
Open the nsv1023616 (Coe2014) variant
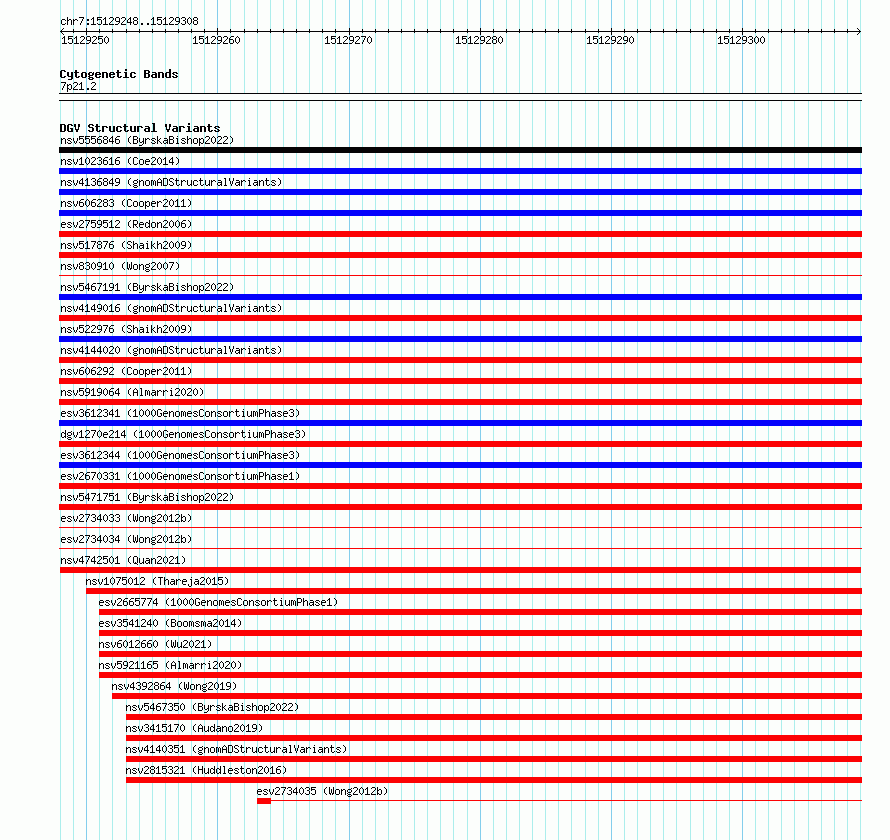[x=120, y=161]
